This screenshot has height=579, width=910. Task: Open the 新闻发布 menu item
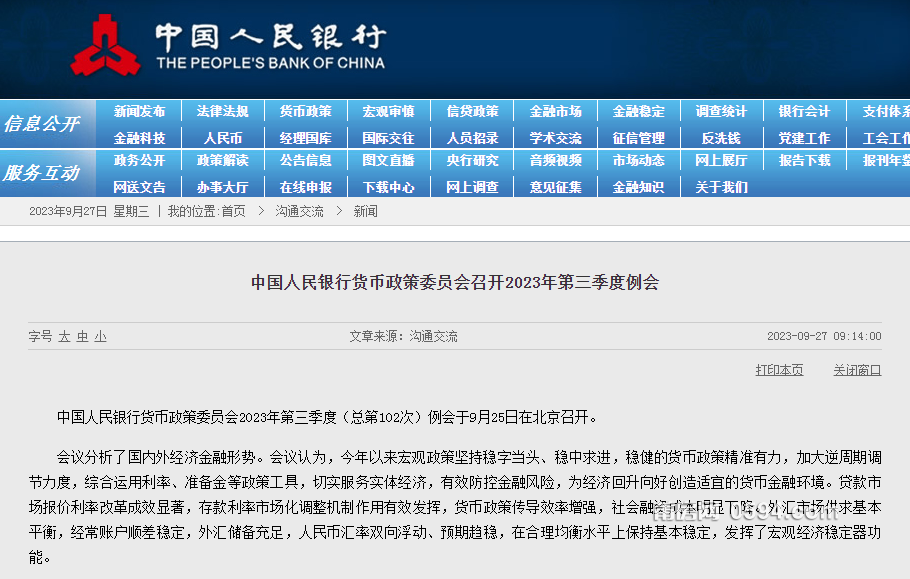139,111
